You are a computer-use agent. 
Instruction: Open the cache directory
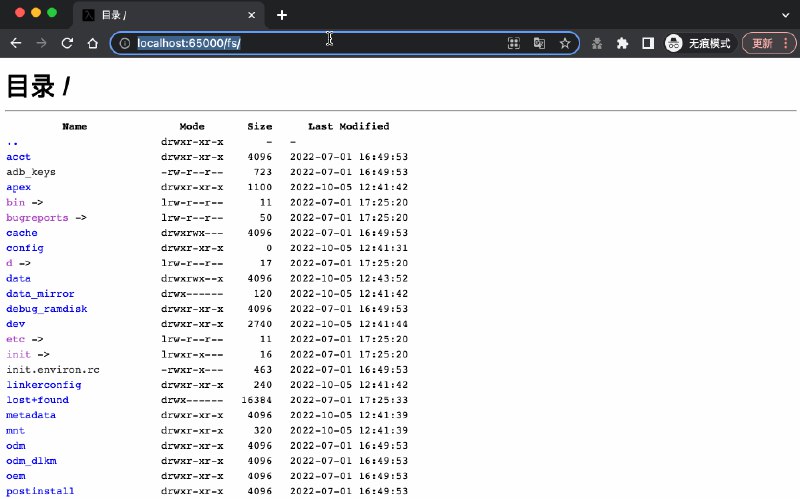coord(22,233)
